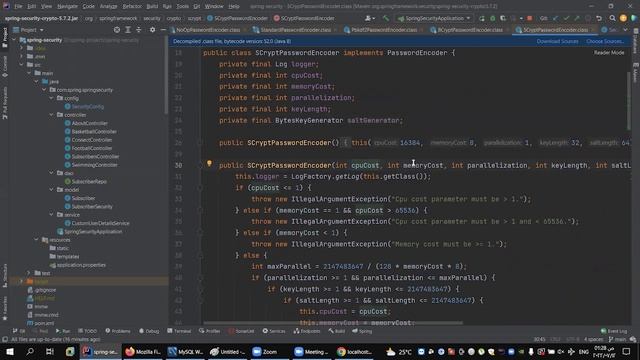Click the Git push arrow icon
The image size is (640, 360).
click(577, 18)
